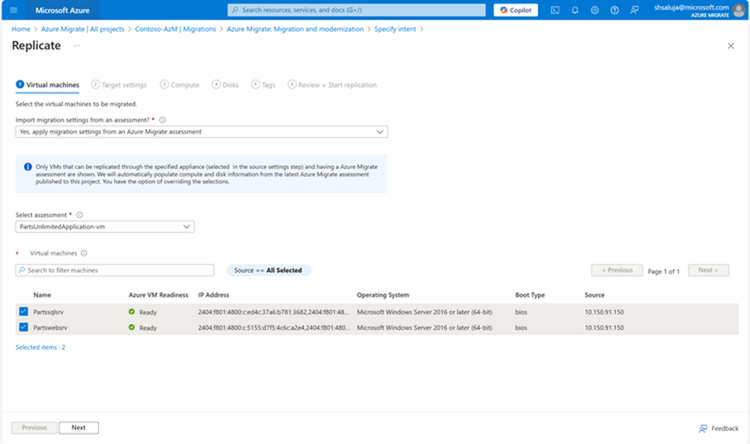Open portal settings gear

595,10
